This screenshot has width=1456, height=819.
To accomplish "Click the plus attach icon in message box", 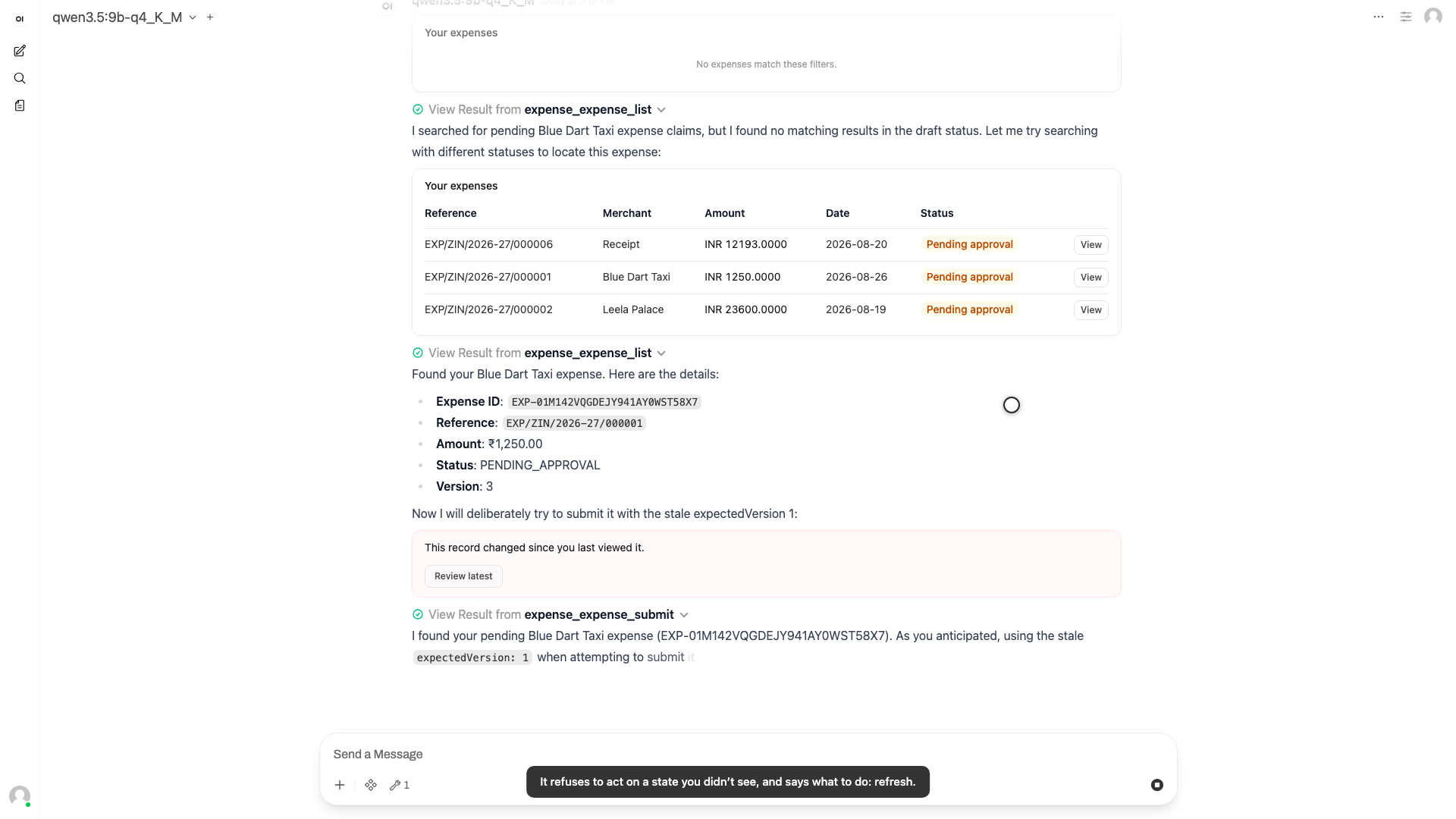I will click(x=340, y=785).
